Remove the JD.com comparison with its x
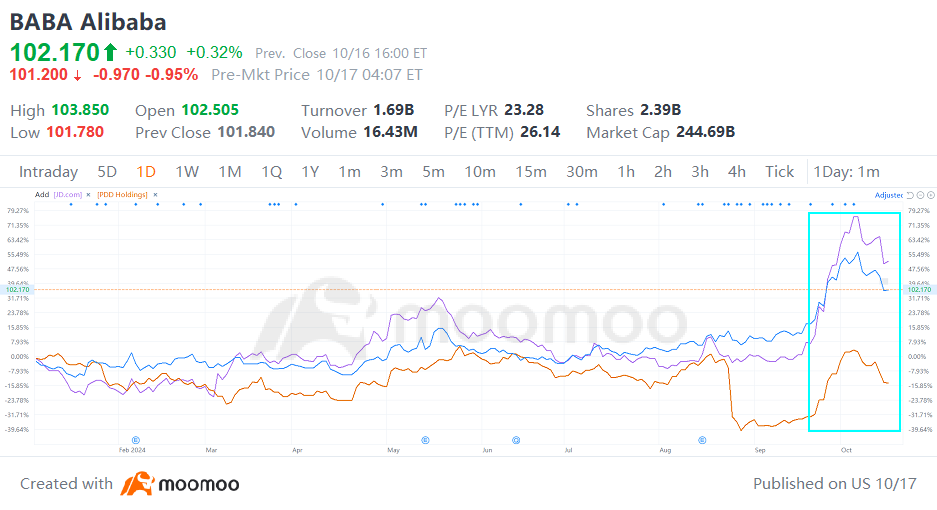This screenshot has height=510, width=937. click(x=88, y=195)
